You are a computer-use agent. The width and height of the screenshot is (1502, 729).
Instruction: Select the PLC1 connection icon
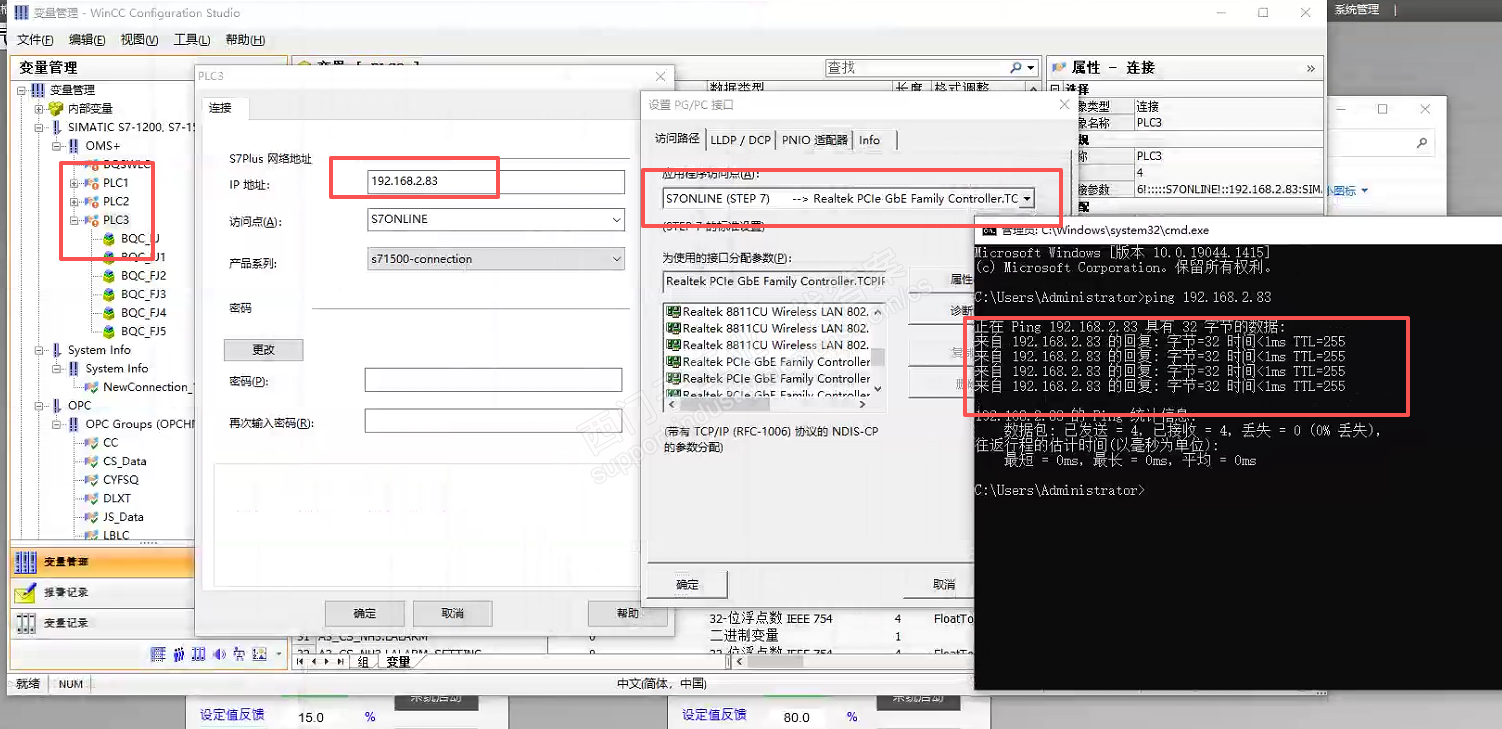coord(91,183)
